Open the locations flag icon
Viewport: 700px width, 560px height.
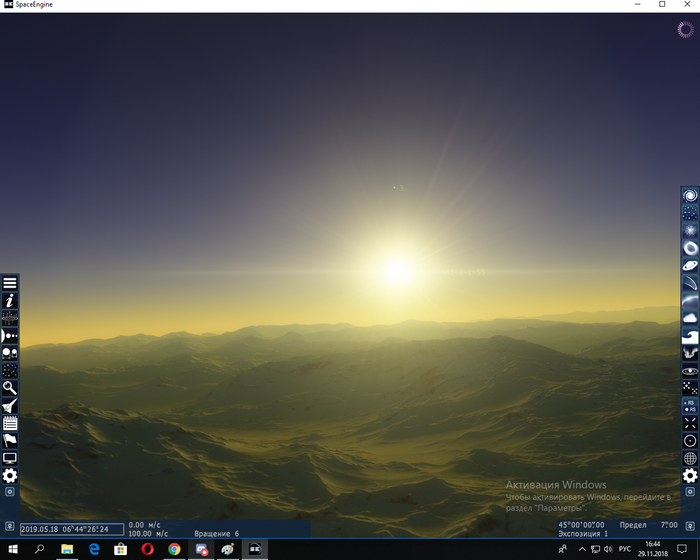[x=10, y=440]
